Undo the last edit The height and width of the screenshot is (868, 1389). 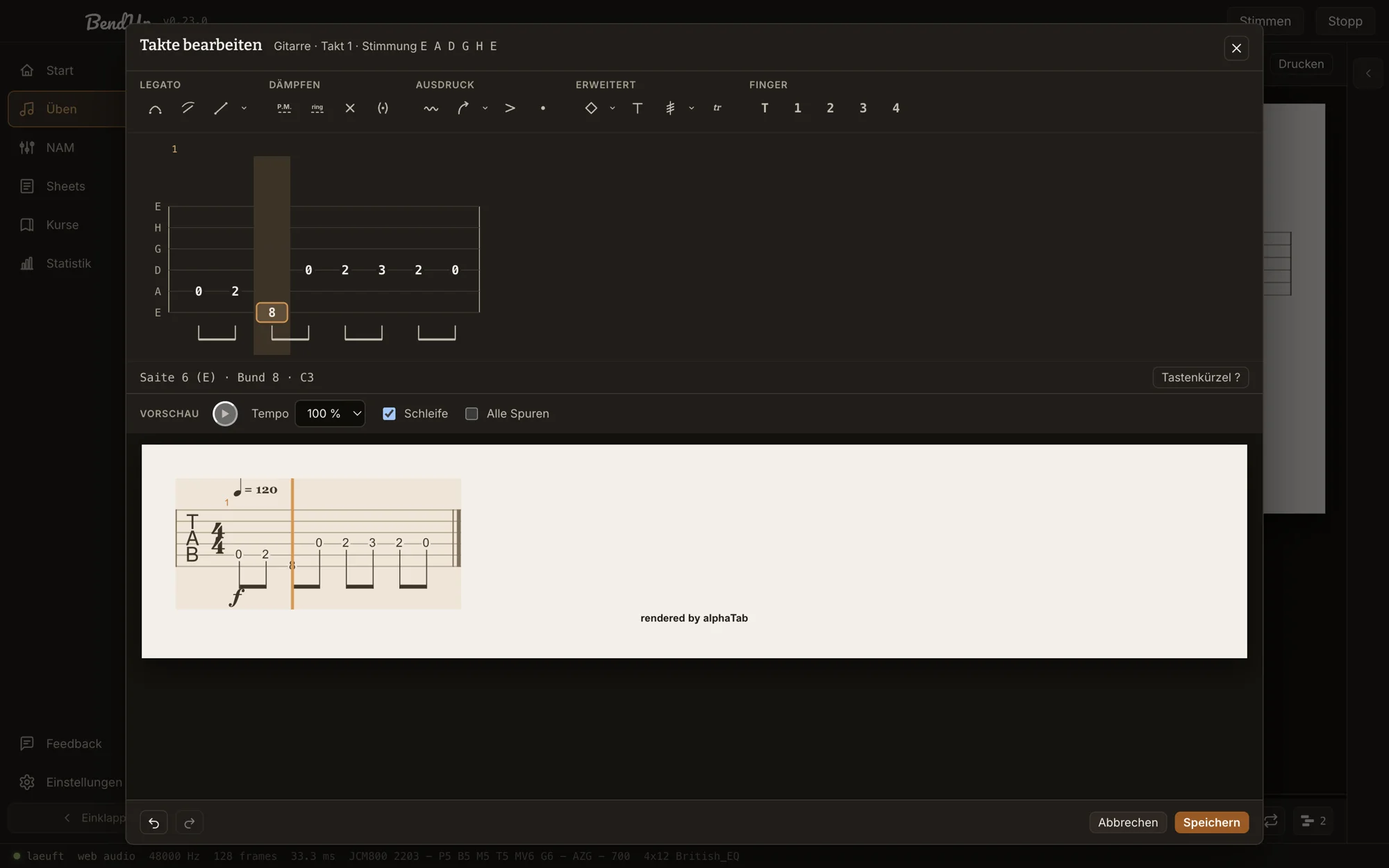tap(154, 822)
